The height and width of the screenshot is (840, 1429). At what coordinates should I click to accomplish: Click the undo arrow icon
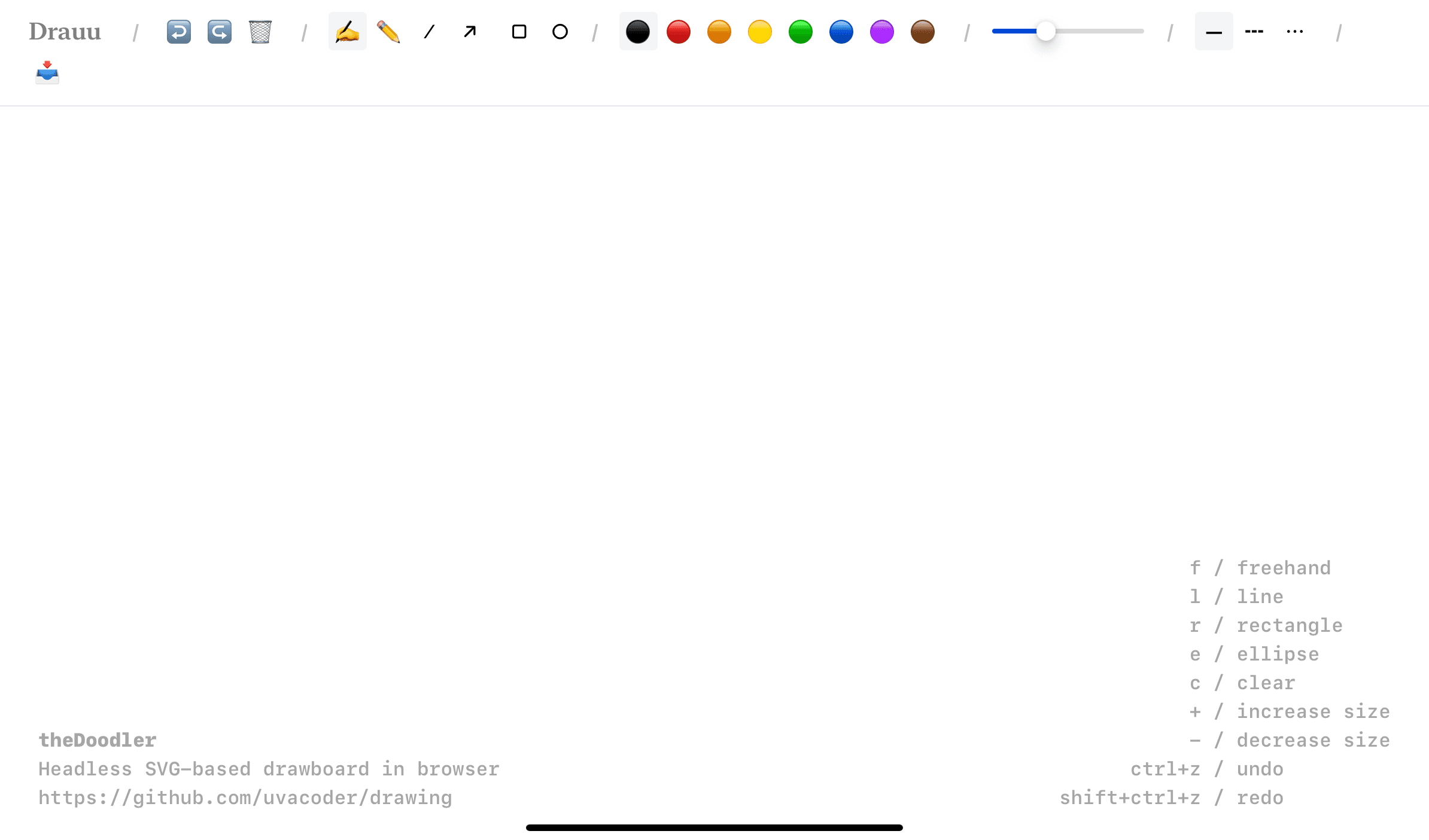178,32
